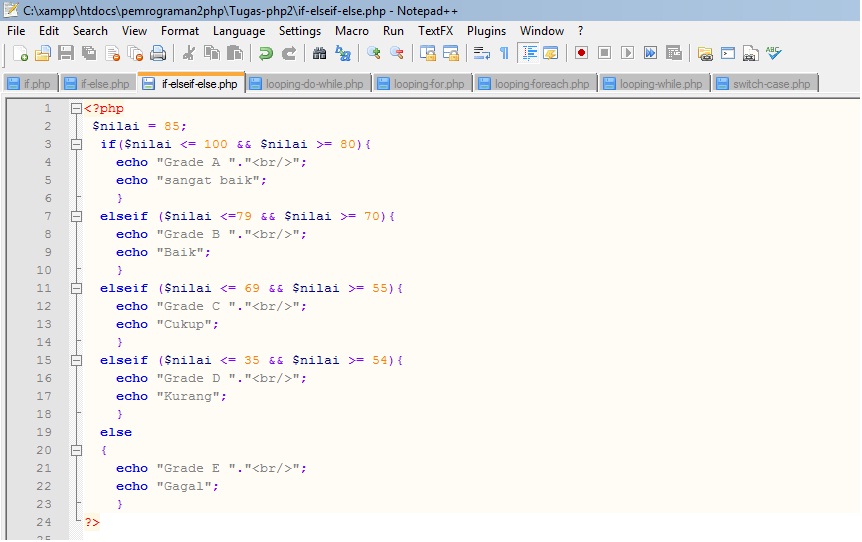Select the if-elseif-else.php tab
The image size is (862, 542).
[x=191, y=83]
